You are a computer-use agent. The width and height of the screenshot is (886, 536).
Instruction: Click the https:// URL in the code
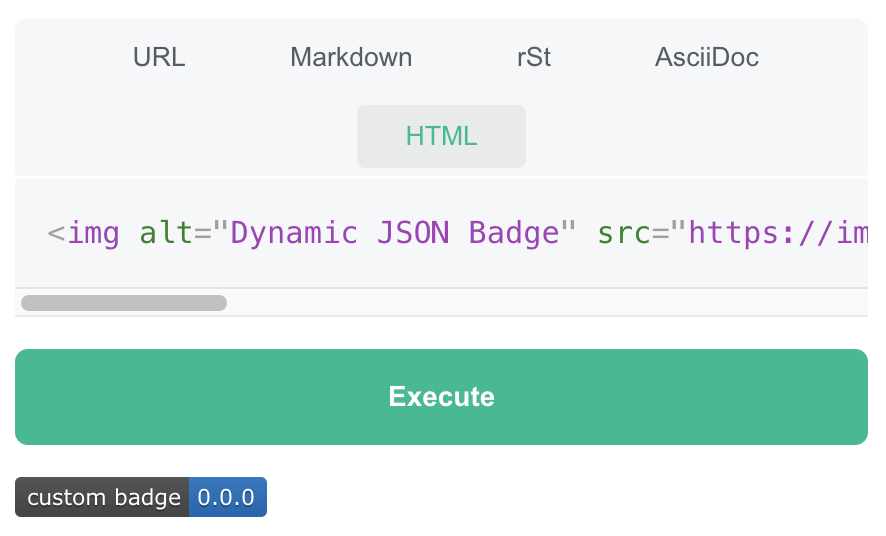coord(776,233)
